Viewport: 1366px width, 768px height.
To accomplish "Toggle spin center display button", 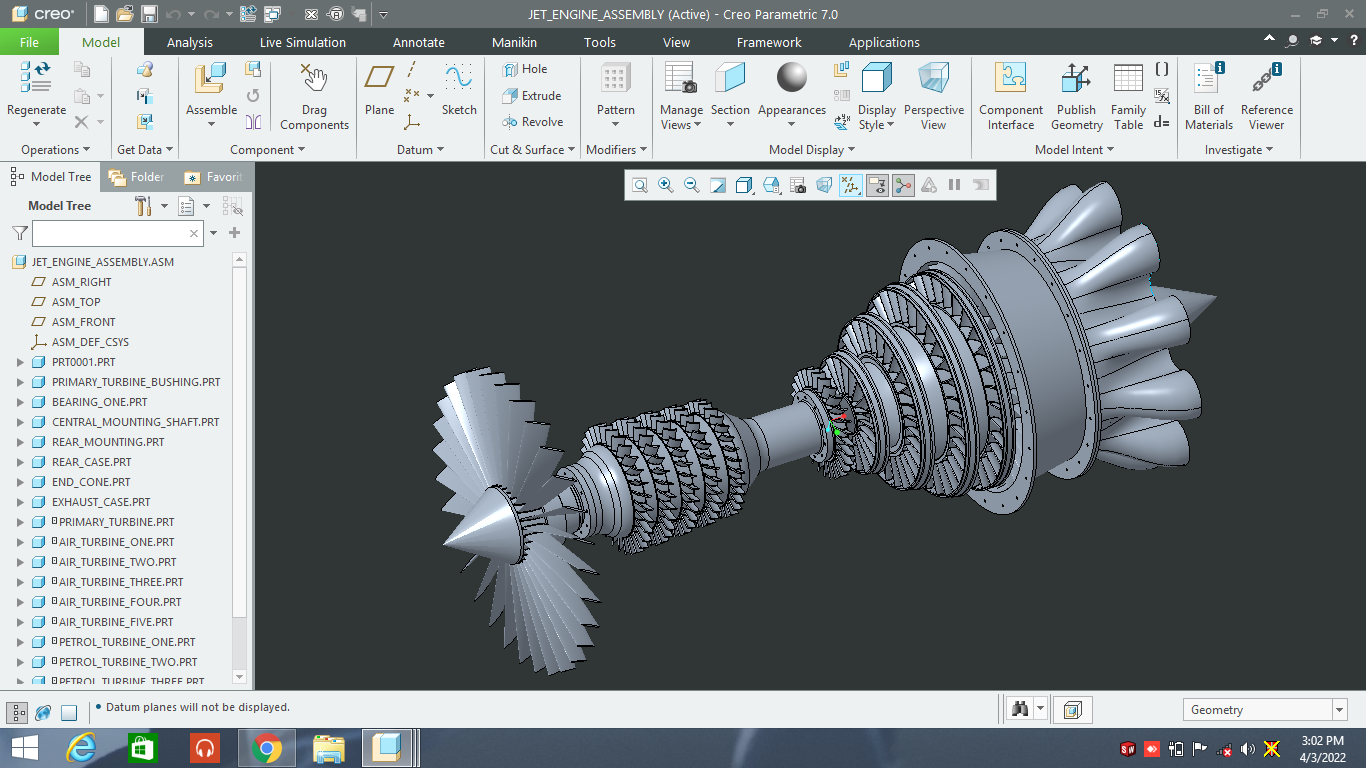I will tap(903, 185).
